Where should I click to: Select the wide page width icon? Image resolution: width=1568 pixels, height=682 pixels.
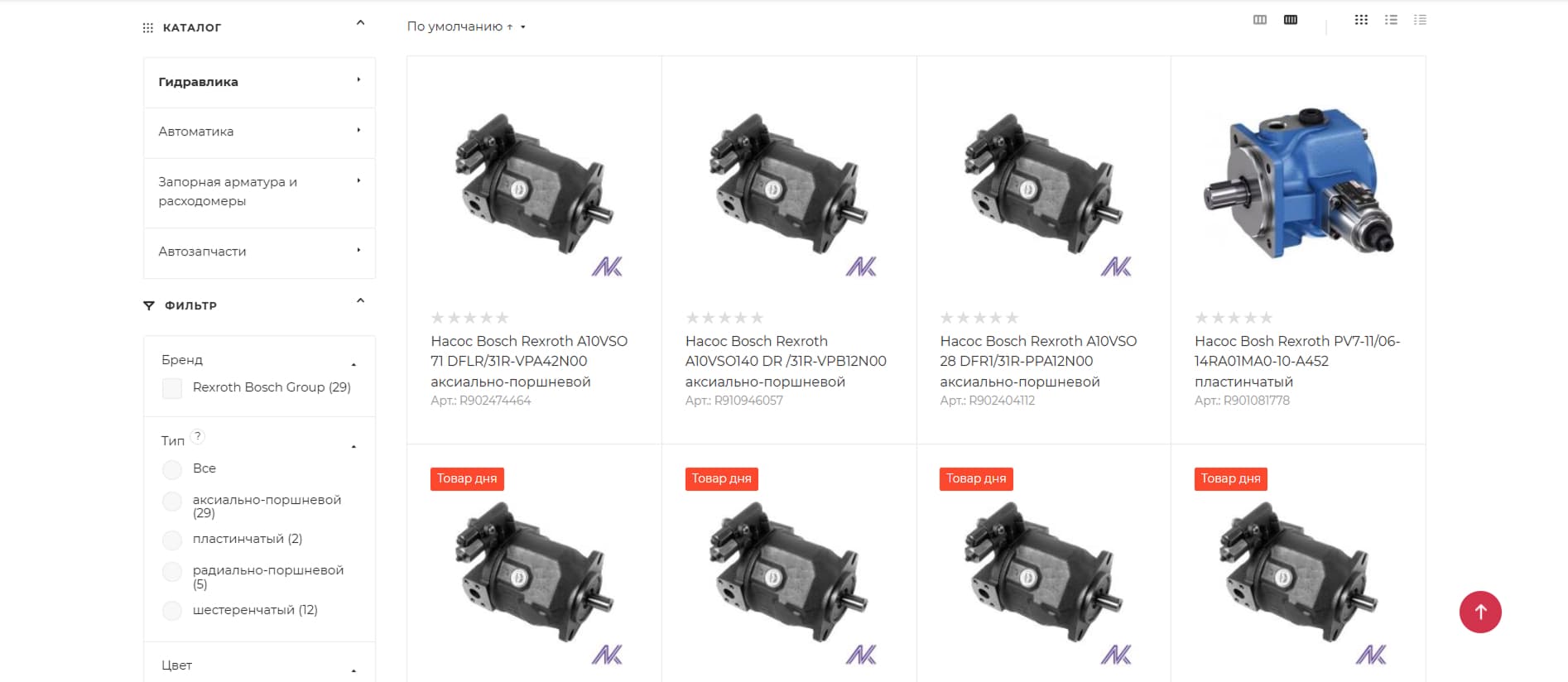pyautogui.click(x=1291, y=20)
